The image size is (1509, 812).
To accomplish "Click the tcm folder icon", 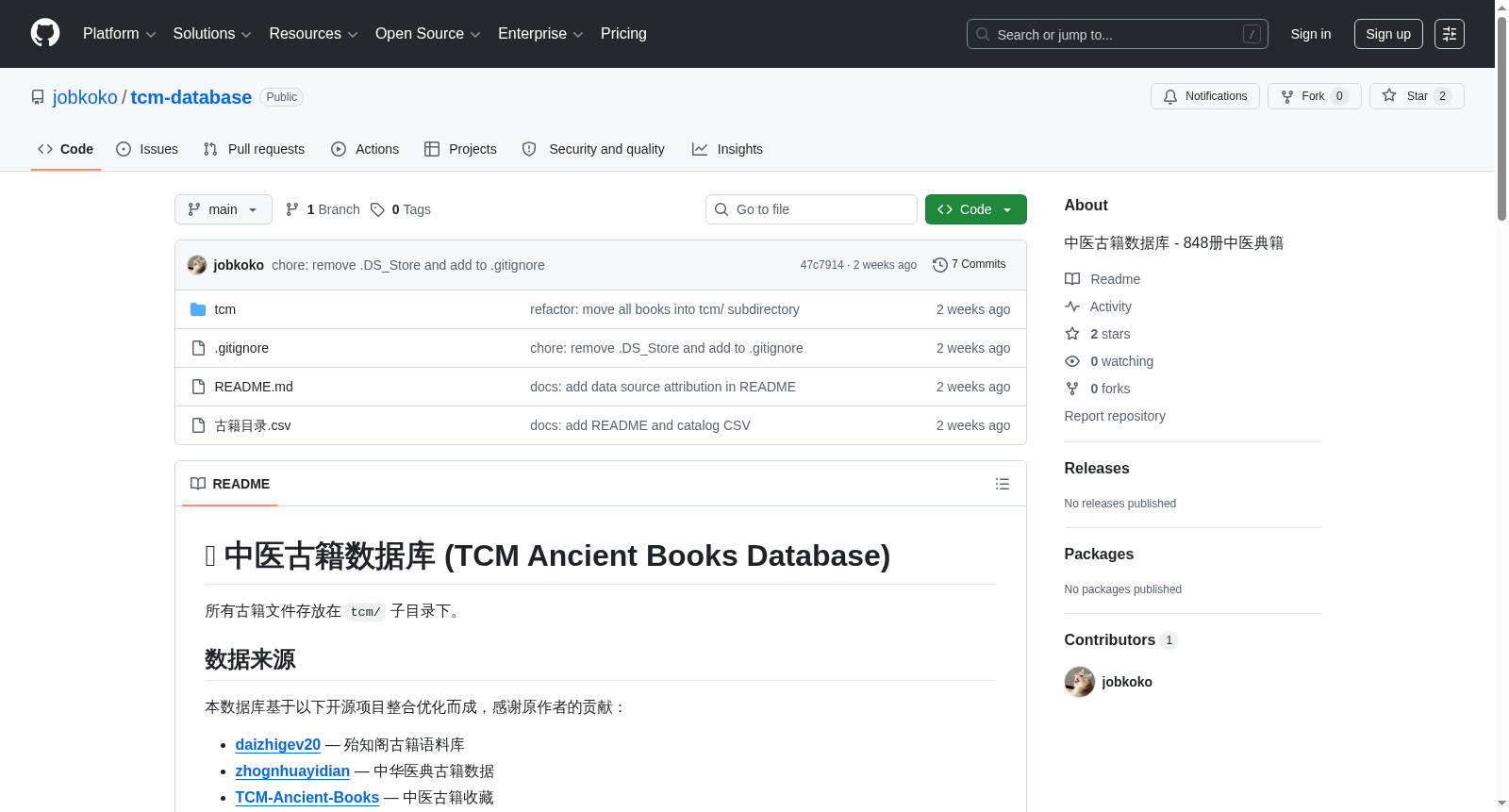I will coord(198,309).
